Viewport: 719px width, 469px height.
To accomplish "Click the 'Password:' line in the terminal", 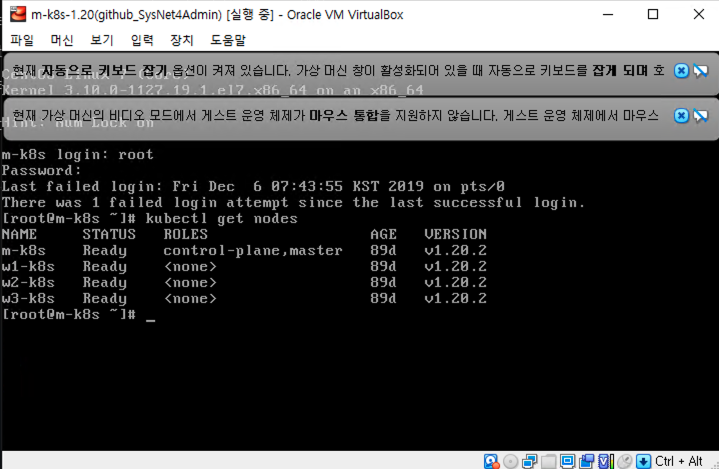I will tap(41, 171).
